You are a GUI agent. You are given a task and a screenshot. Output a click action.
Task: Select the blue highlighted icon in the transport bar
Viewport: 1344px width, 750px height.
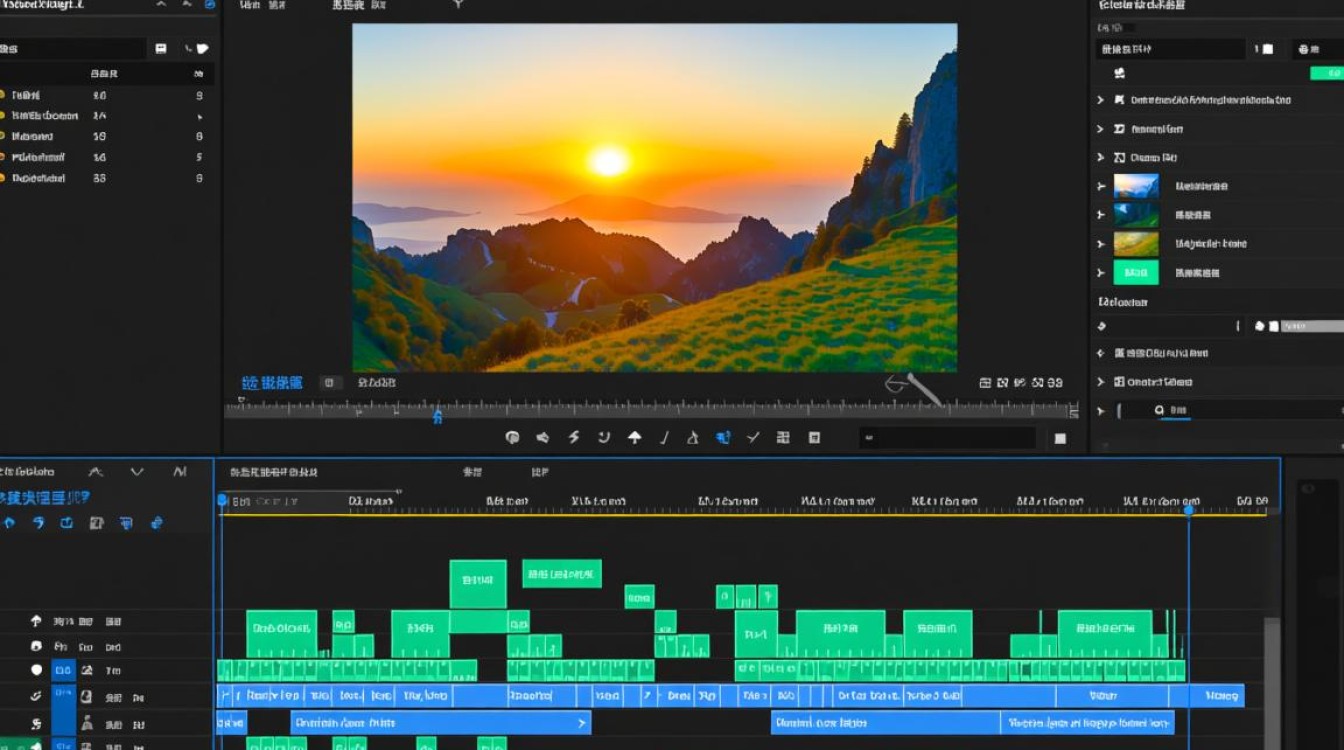click(x=723, y=438)
